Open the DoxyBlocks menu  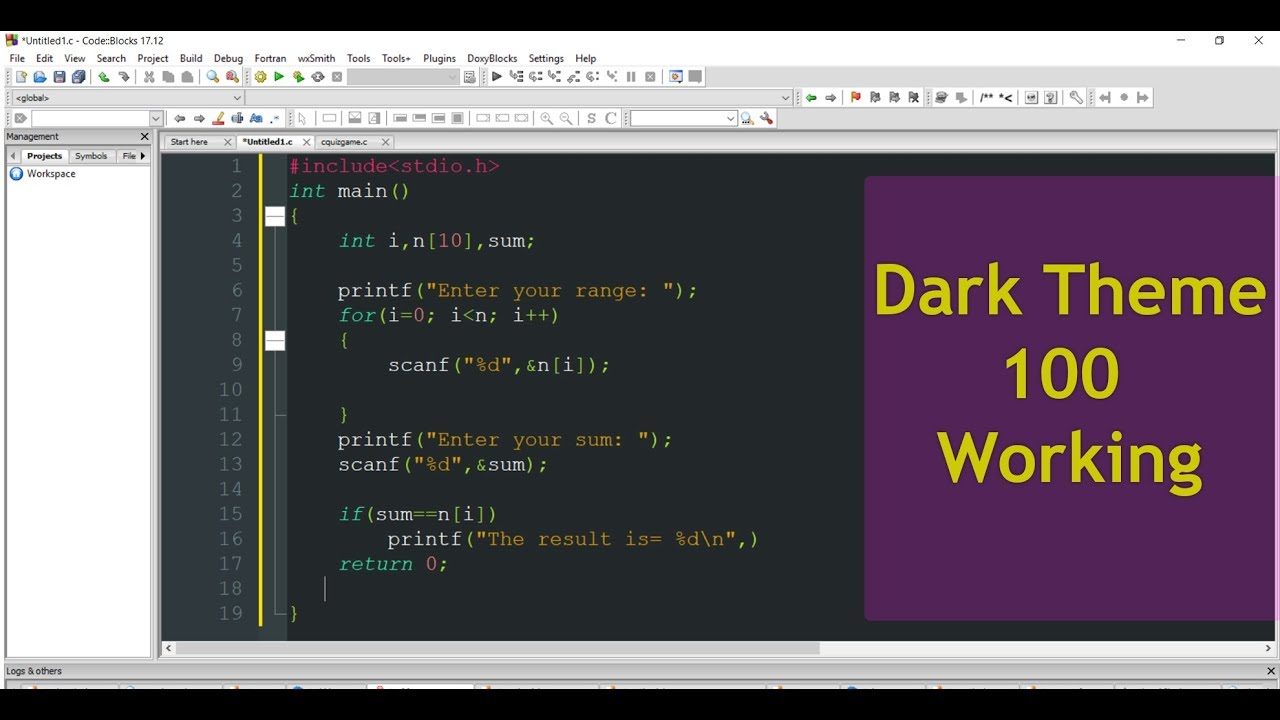(492, 58)
